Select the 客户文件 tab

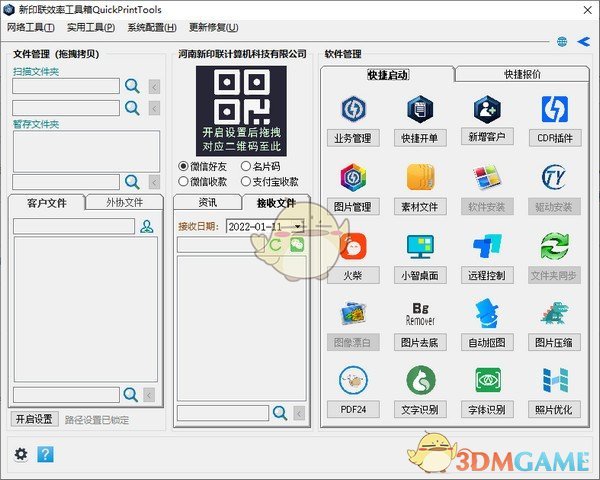click(x=47, y=202)
